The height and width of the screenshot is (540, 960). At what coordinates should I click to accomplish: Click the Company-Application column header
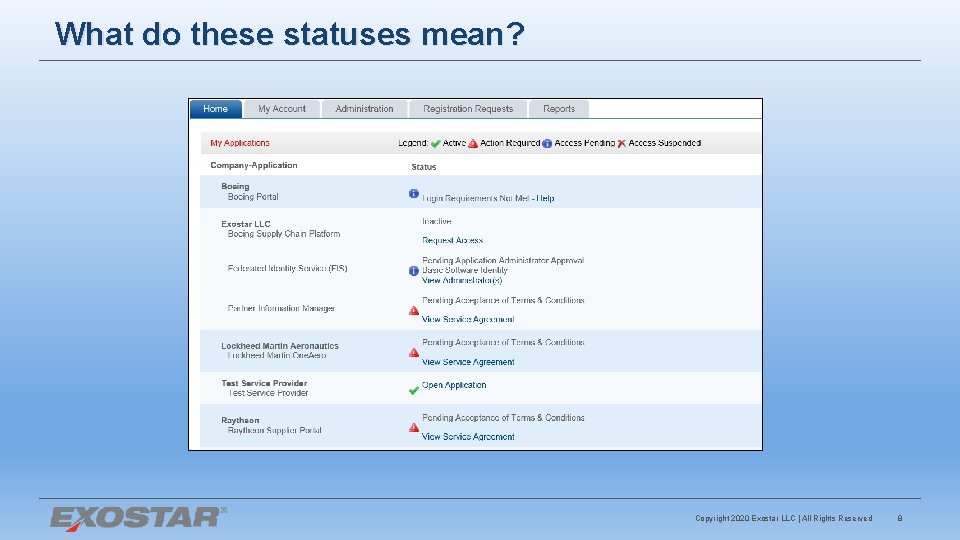tap(253, 165)
